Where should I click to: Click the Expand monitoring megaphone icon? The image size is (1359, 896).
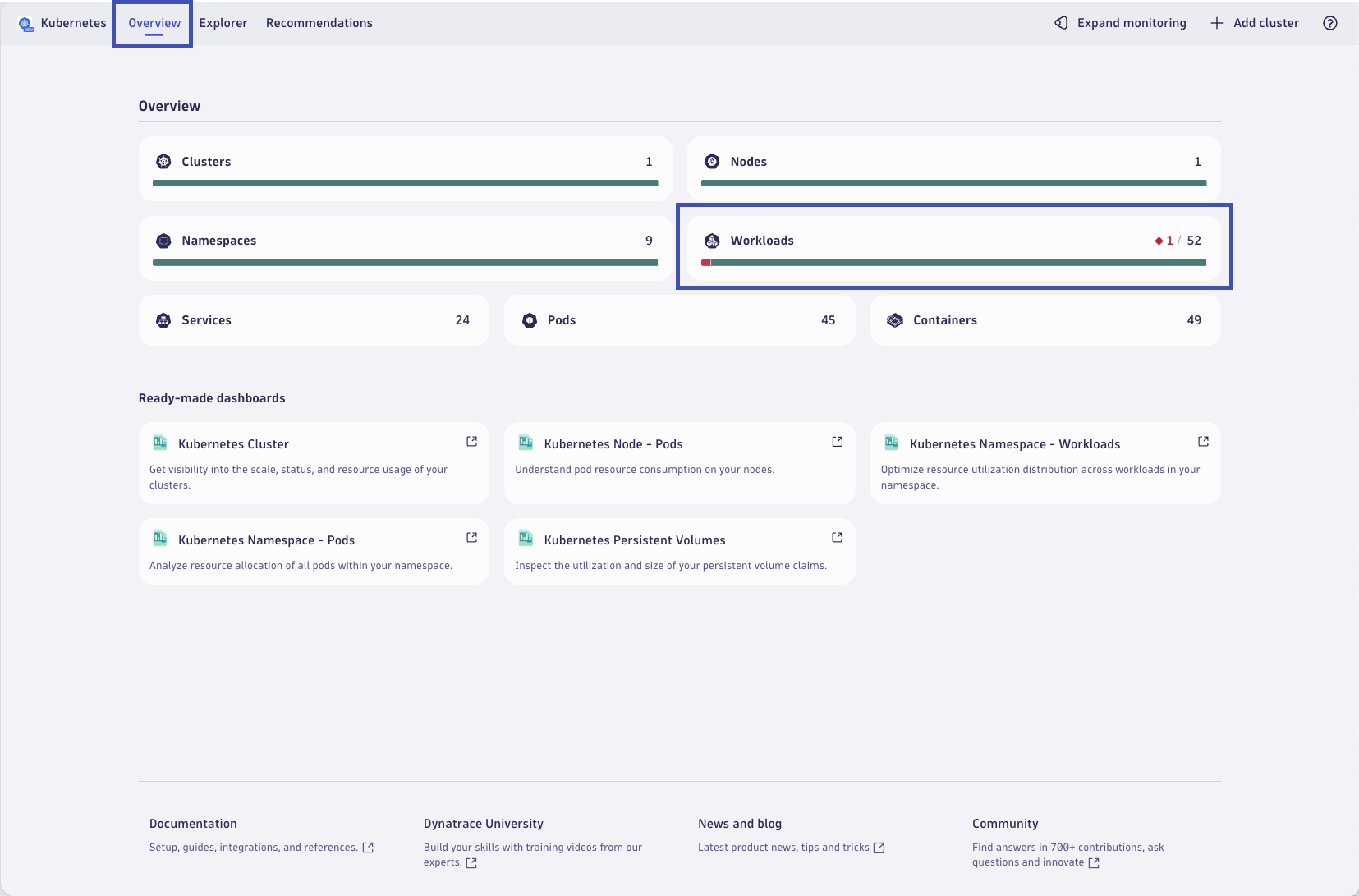coord(1061,23)
